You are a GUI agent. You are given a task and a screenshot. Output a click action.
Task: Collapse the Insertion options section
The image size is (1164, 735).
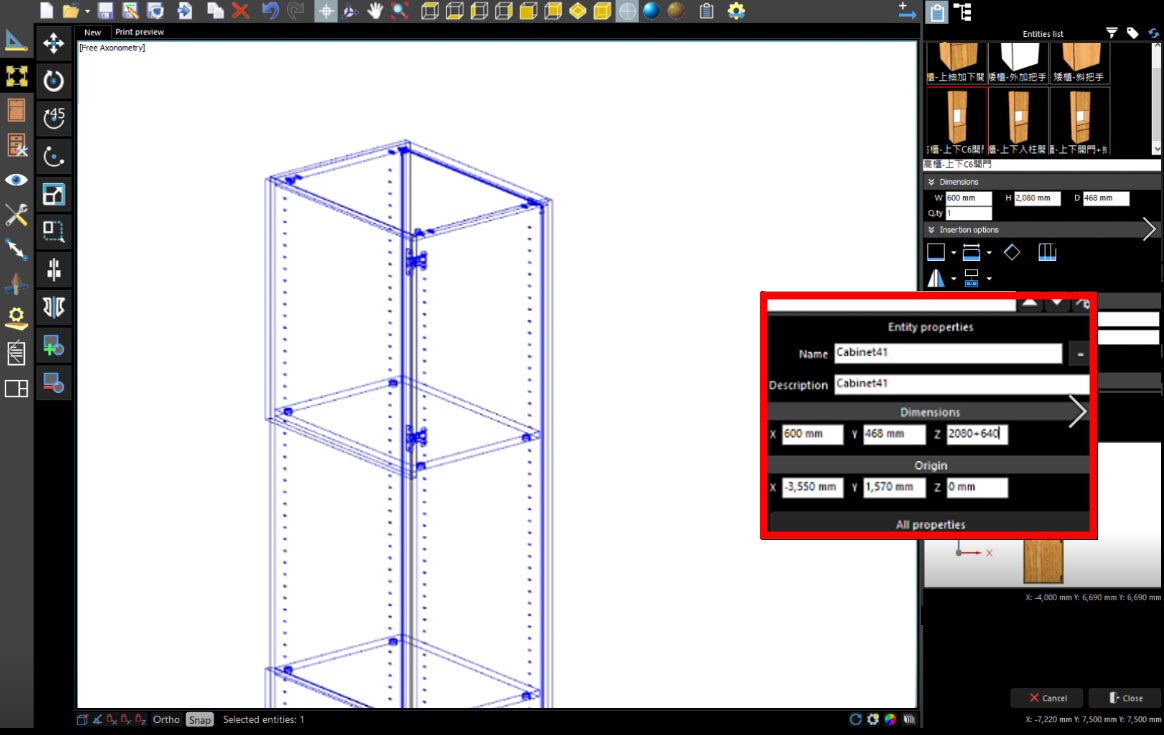pyautogui.click(x=931, y=230)
